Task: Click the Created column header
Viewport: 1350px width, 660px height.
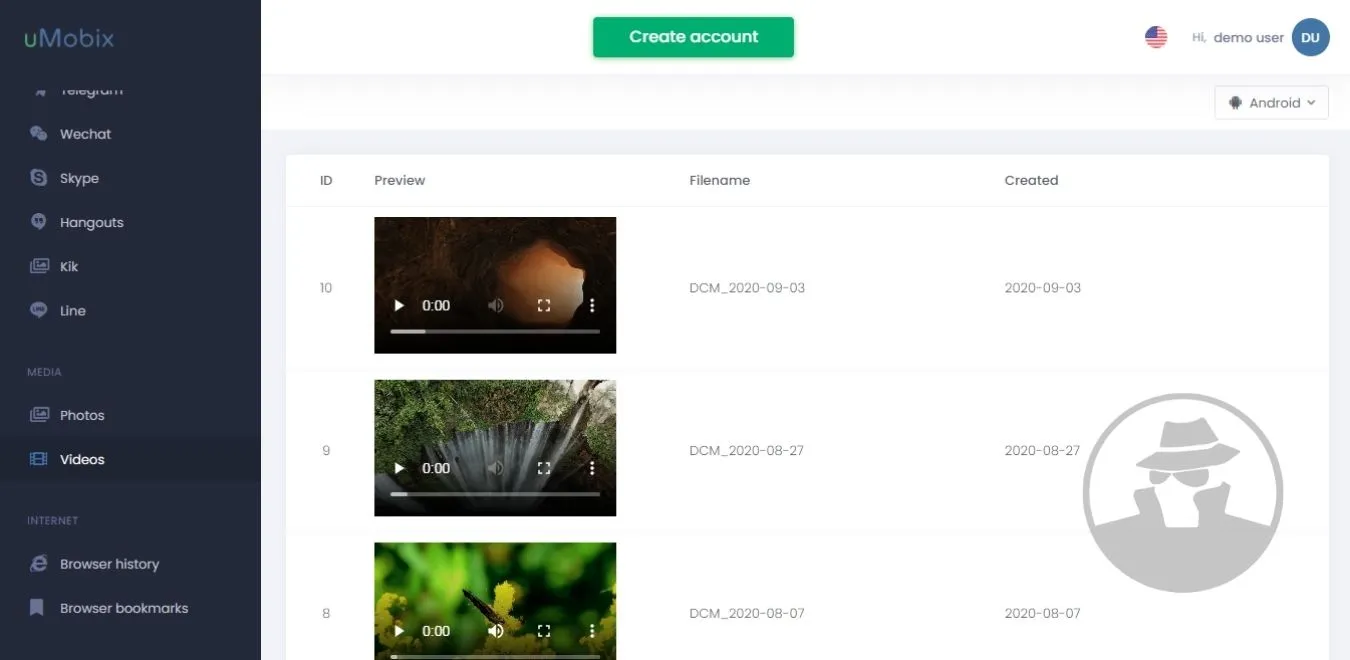Action: click(x=1031, y=181)
